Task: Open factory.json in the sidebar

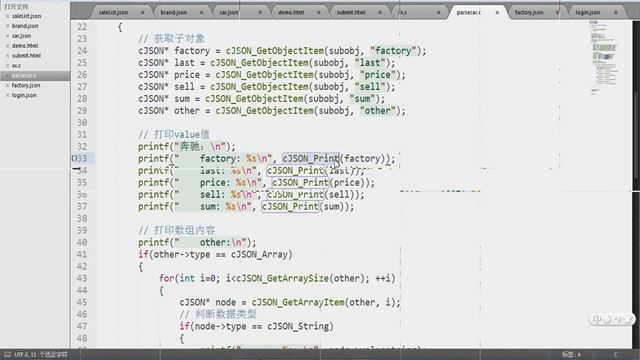Action: coord(26,85)
